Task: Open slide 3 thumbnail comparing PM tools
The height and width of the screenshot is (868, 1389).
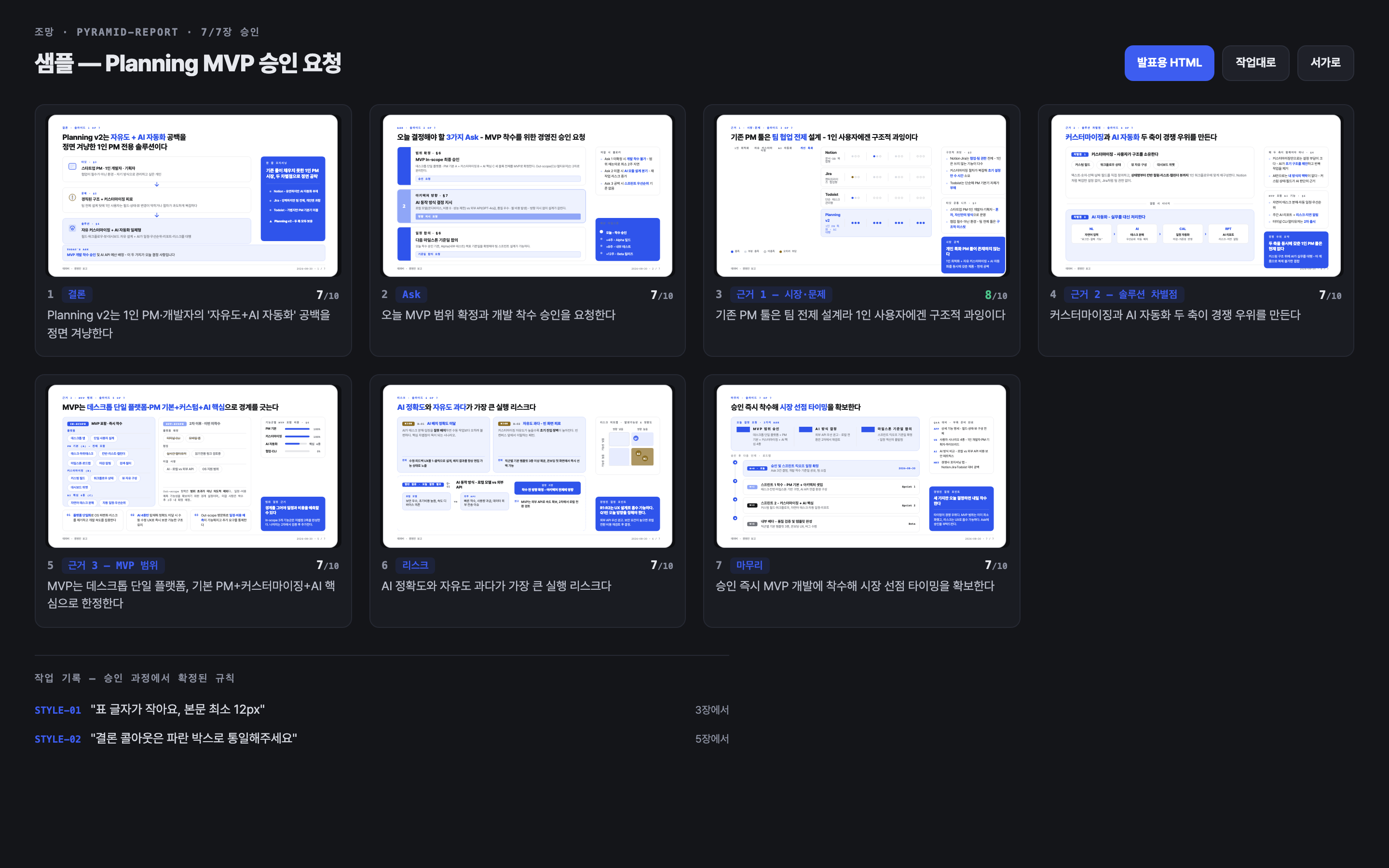Action: [x=861, y=196]
